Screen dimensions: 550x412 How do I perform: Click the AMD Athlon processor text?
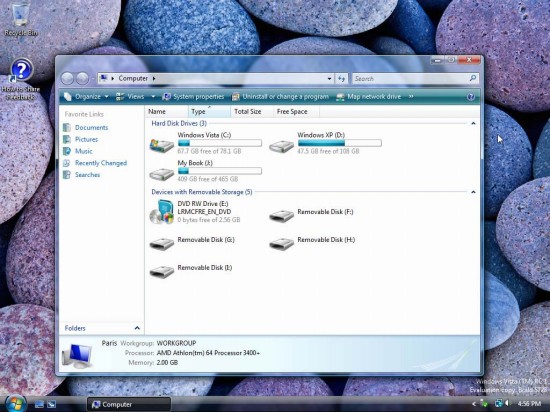[208, 353]
